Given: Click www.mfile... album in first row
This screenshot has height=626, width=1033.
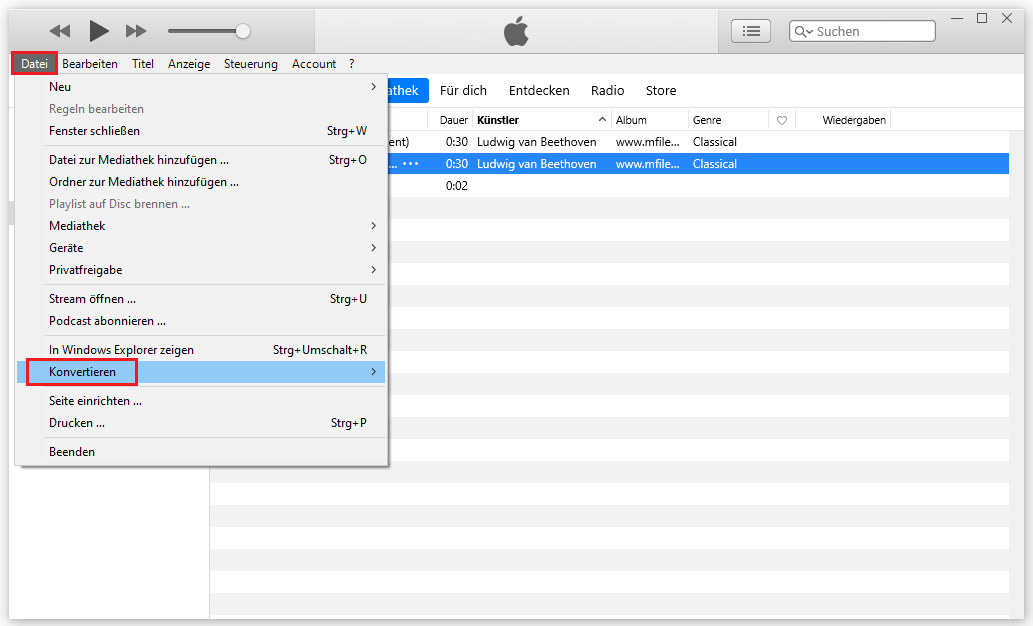Looking at the screenshot, I should 648,142.
